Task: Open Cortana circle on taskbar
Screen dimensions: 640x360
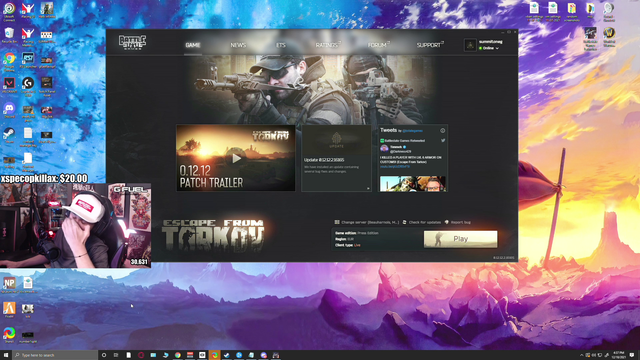Action: point(104,355)
